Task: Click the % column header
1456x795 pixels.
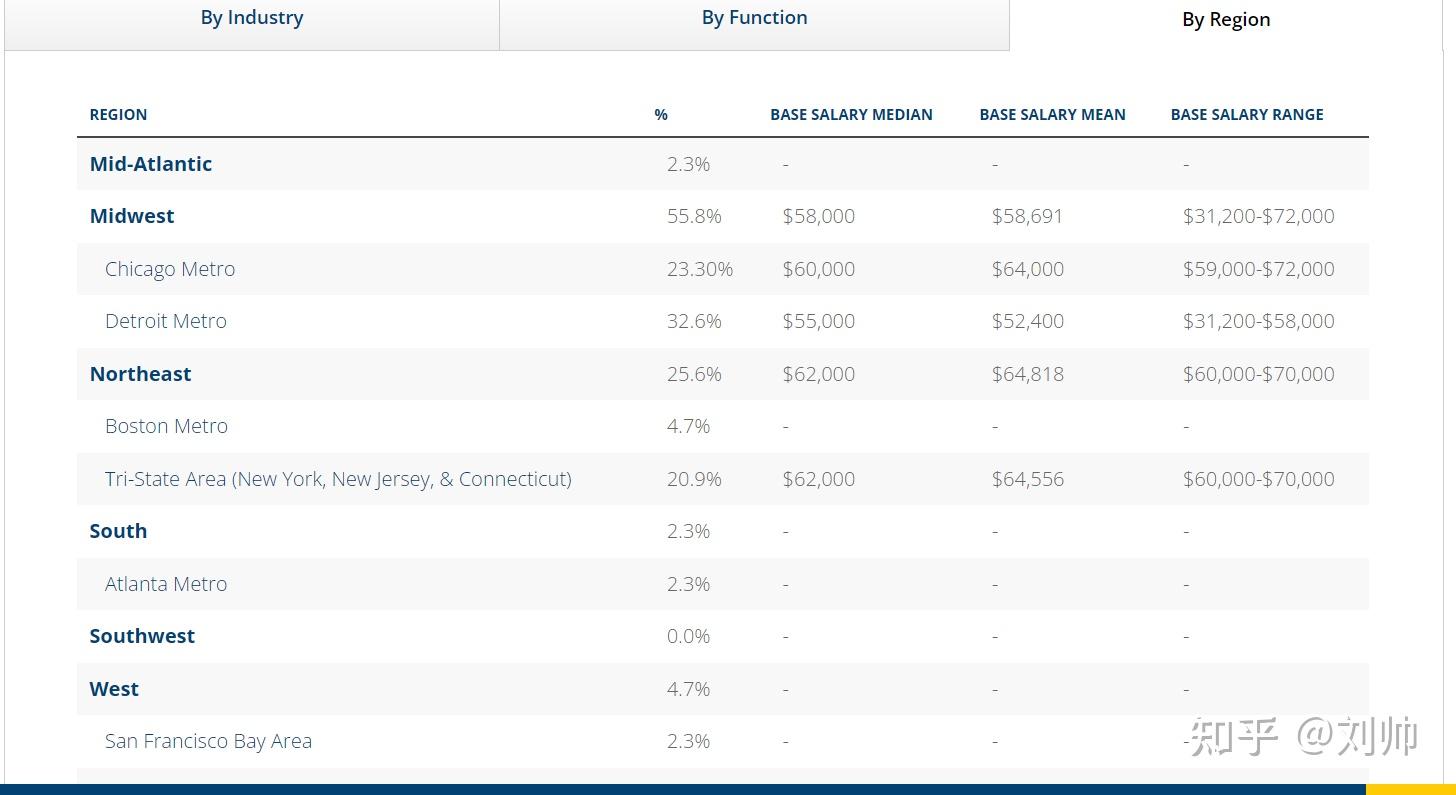Action: coord(661,115)
